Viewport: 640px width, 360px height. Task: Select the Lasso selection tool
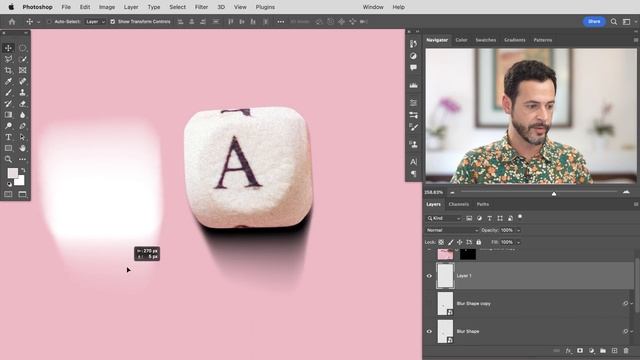(x=8, y=59)
